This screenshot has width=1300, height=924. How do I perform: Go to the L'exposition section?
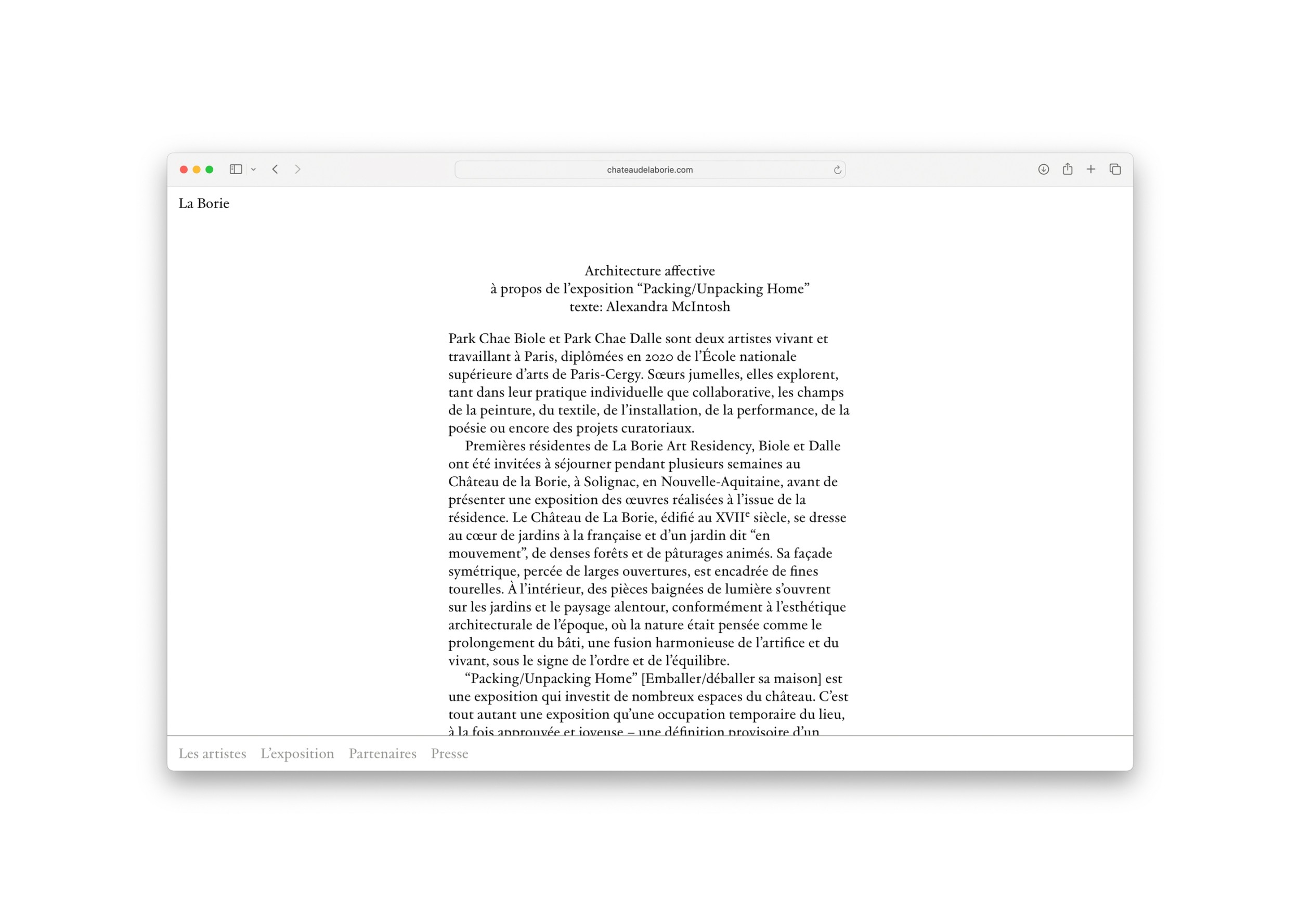tap(297, 754)
